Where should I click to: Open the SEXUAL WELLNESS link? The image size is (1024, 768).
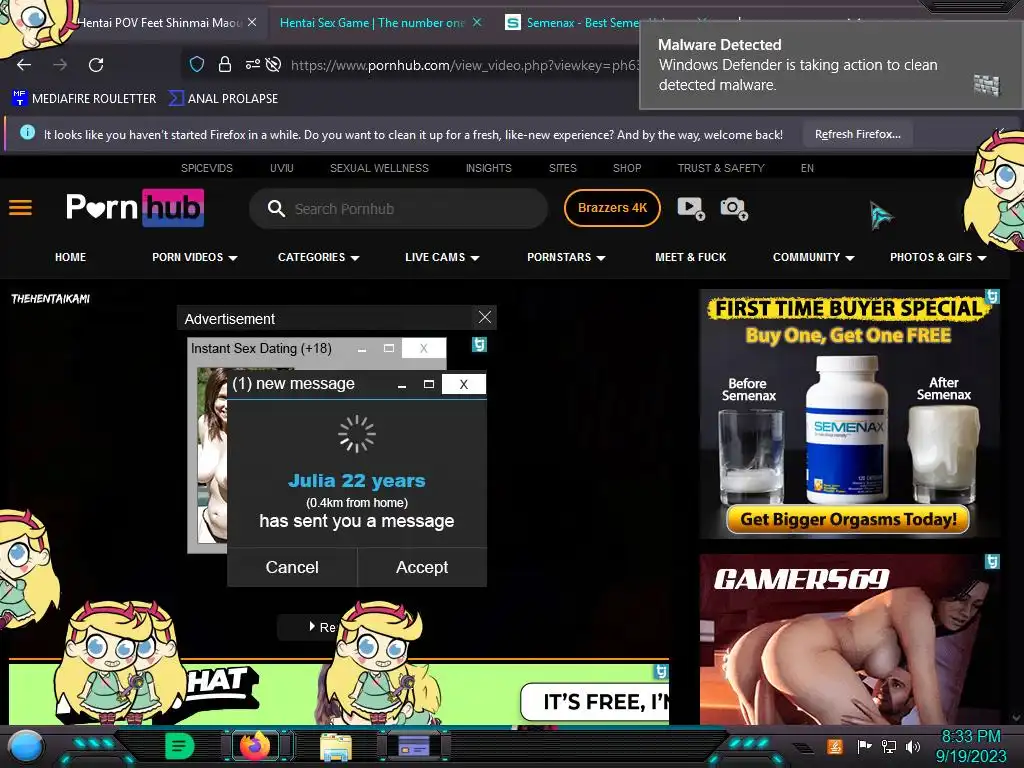[379, 168]
